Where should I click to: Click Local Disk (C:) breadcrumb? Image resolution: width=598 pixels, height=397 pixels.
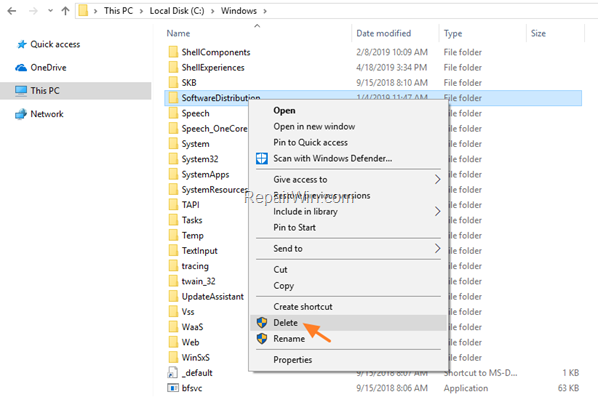click(177, 11)
